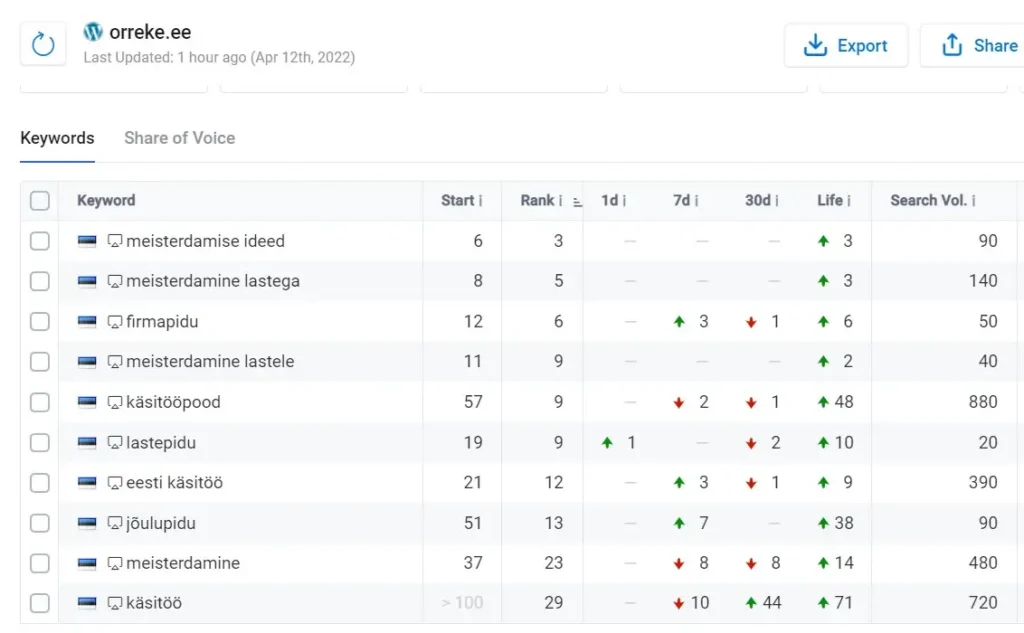Click the info icon beside 30d header
This screenshot has width=1024, height=633.
pos(777,201)
